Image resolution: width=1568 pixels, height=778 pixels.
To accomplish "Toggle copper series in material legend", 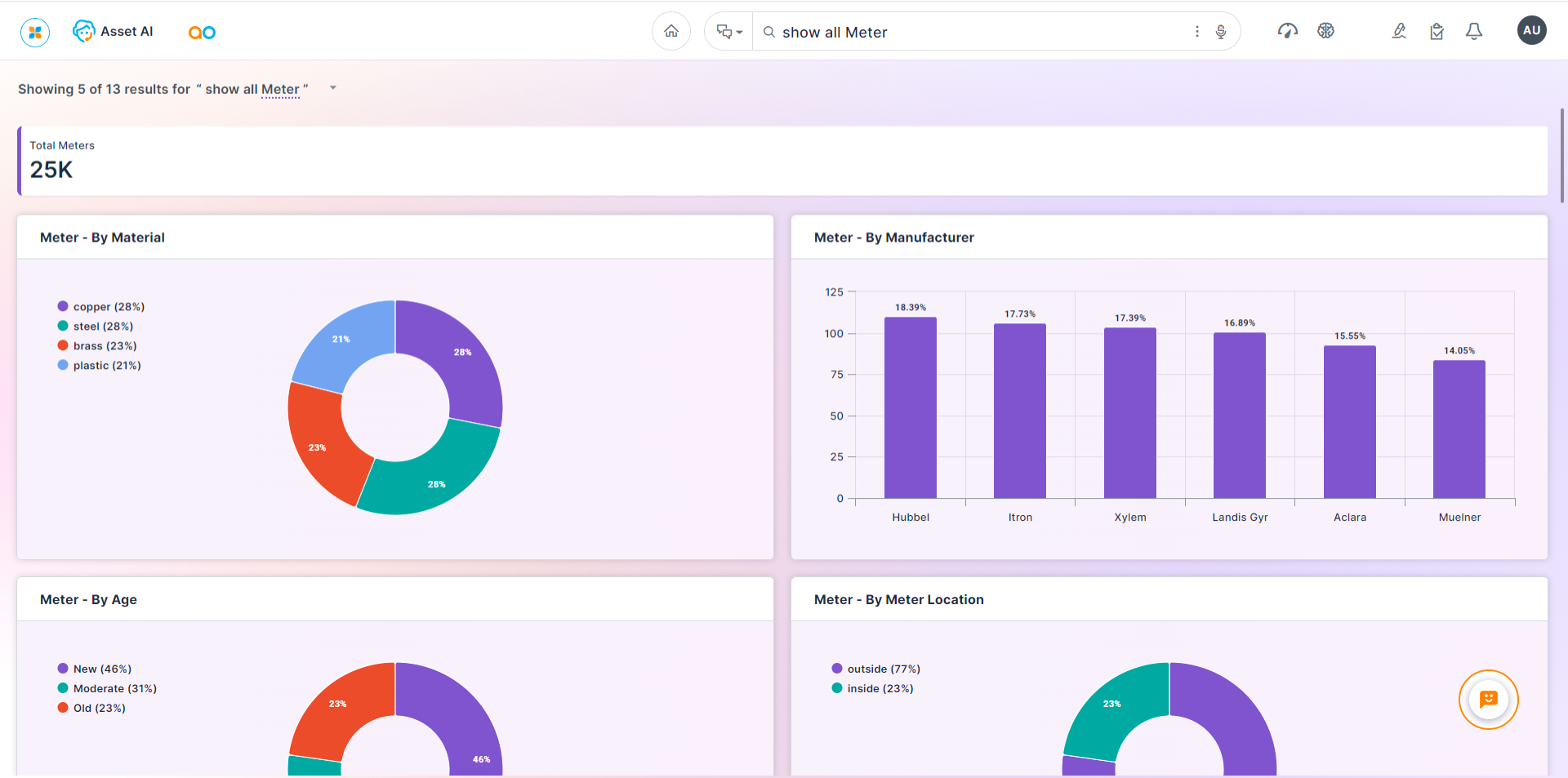I will point(100,307).
